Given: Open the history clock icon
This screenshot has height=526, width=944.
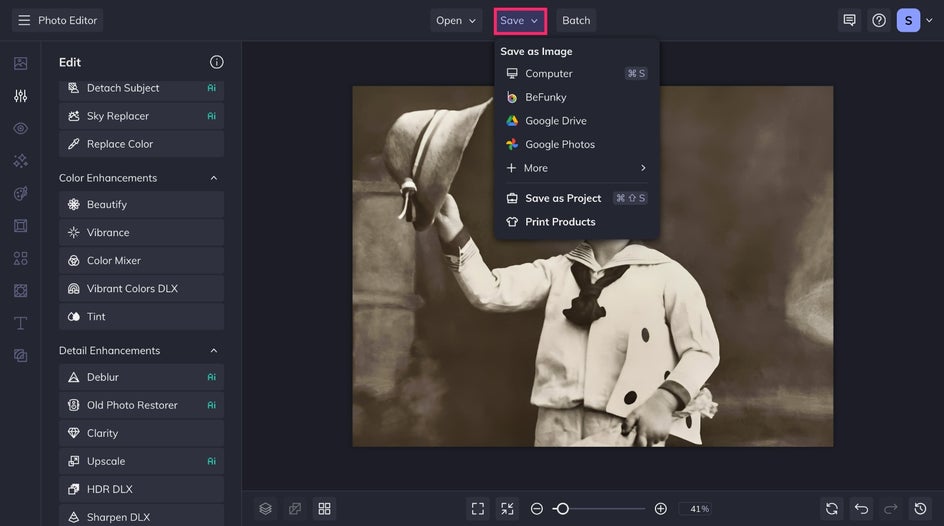Looking at the screenshot, I should 921,509.
